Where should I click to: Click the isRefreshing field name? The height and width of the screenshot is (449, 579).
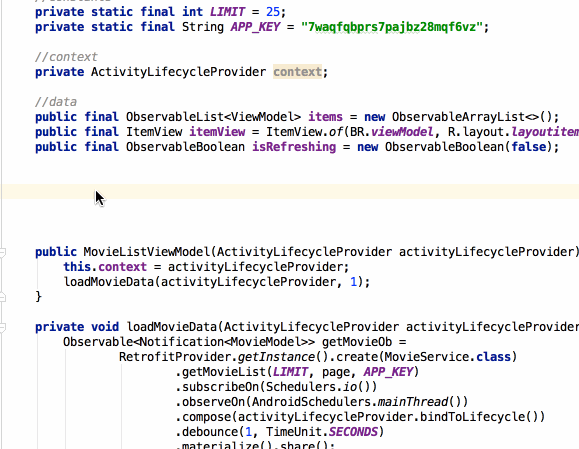tap(294, 147)
